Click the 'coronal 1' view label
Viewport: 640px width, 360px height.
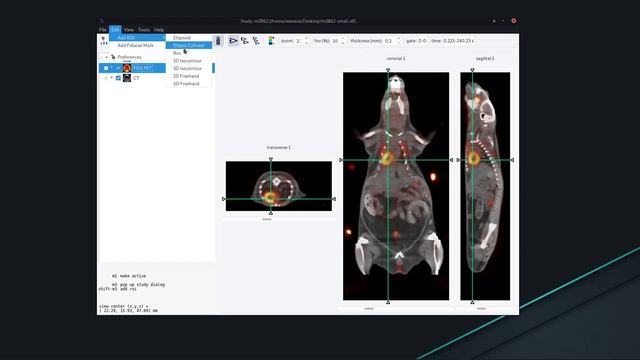(x=396, y=58)
